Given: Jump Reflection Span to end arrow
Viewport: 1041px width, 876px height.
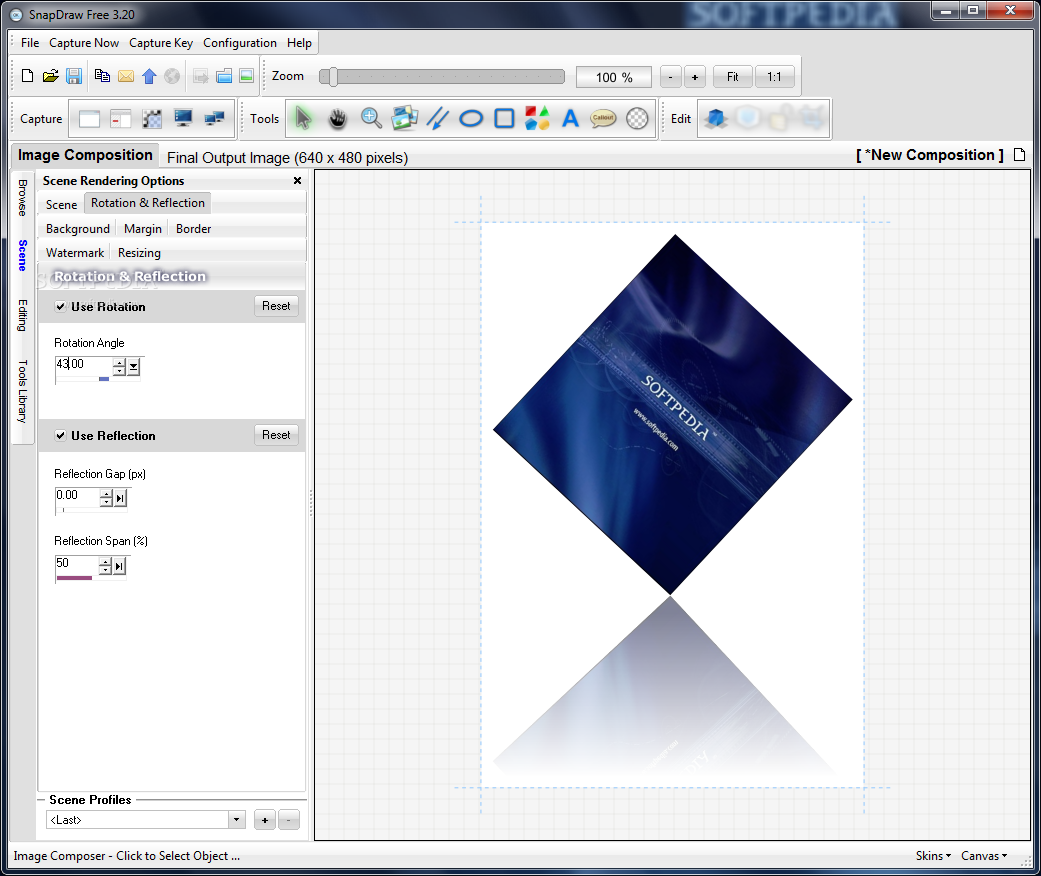Looking at the screenshot, I should (119, 565).
